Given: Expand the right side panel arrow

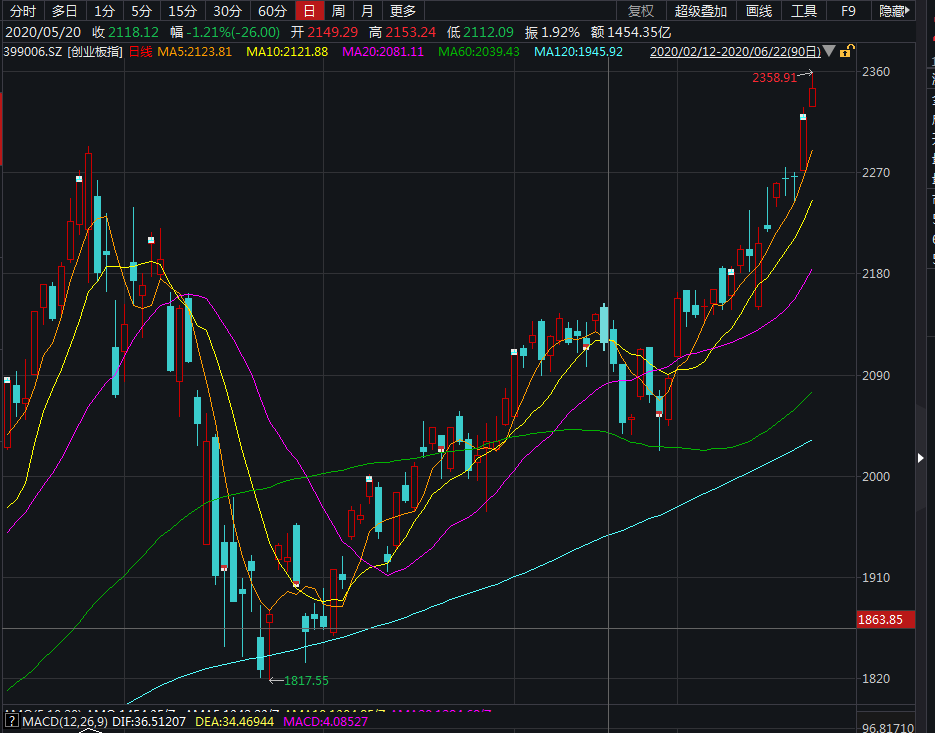Looking at the screenshot, I should [x=921, y=457].
